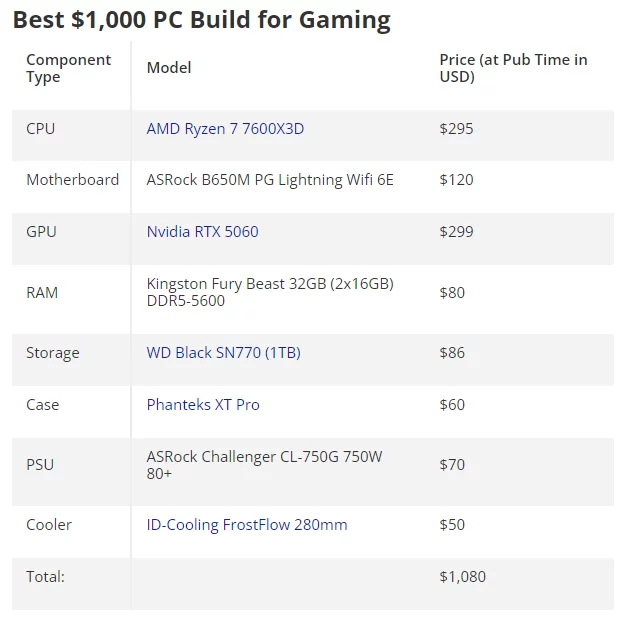Image resolution: width=635 pixels, height=629 pixels.
Task: Click the $299 GPU price cell
Action: (456, 232)
